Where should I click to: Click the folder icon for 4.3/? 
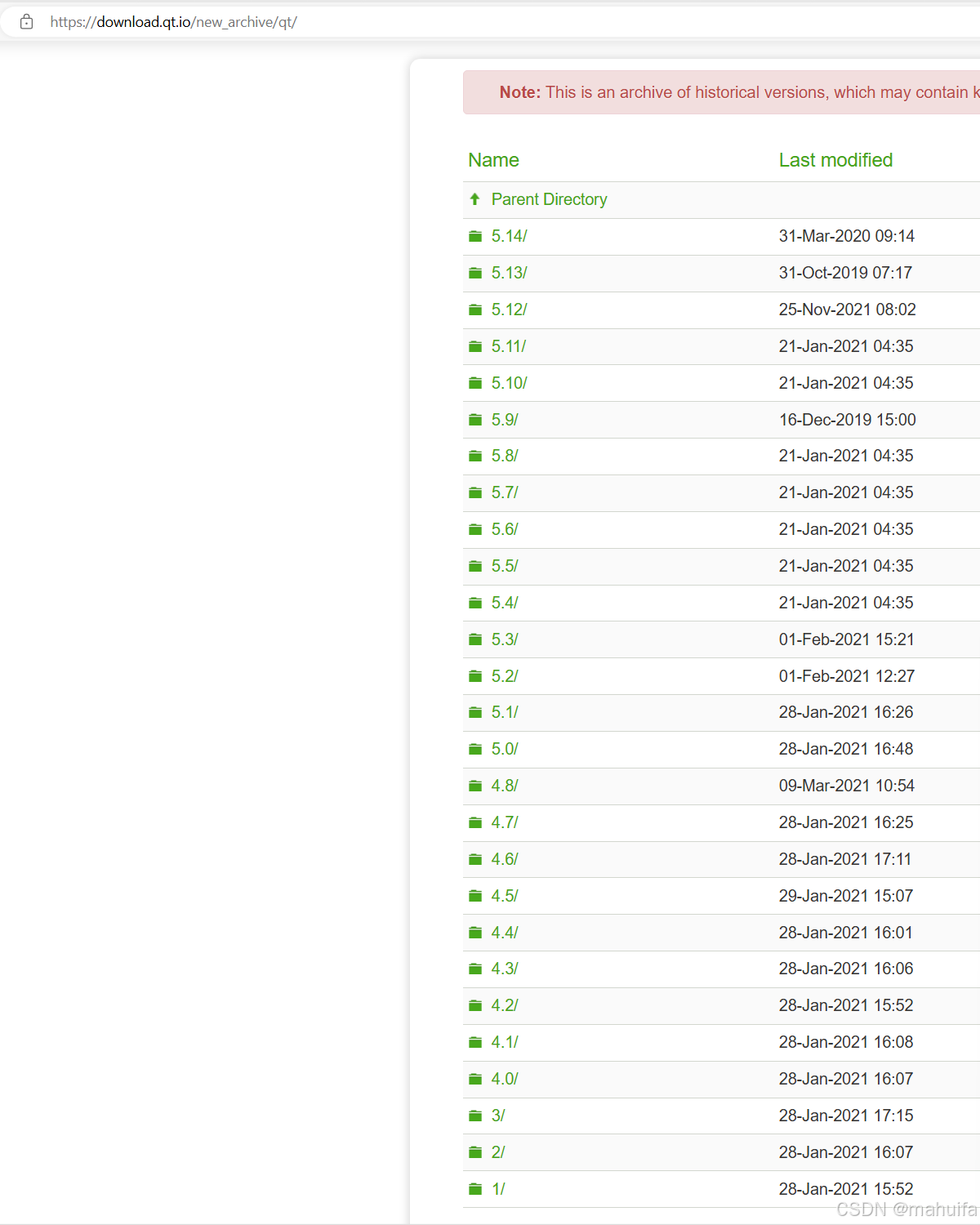click(x=475, y=969)
